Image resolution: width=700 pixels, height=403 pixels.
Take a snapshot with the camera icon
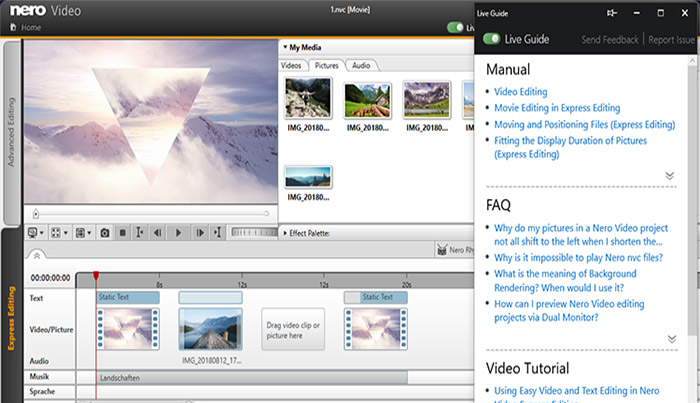(x=104, y=233)
